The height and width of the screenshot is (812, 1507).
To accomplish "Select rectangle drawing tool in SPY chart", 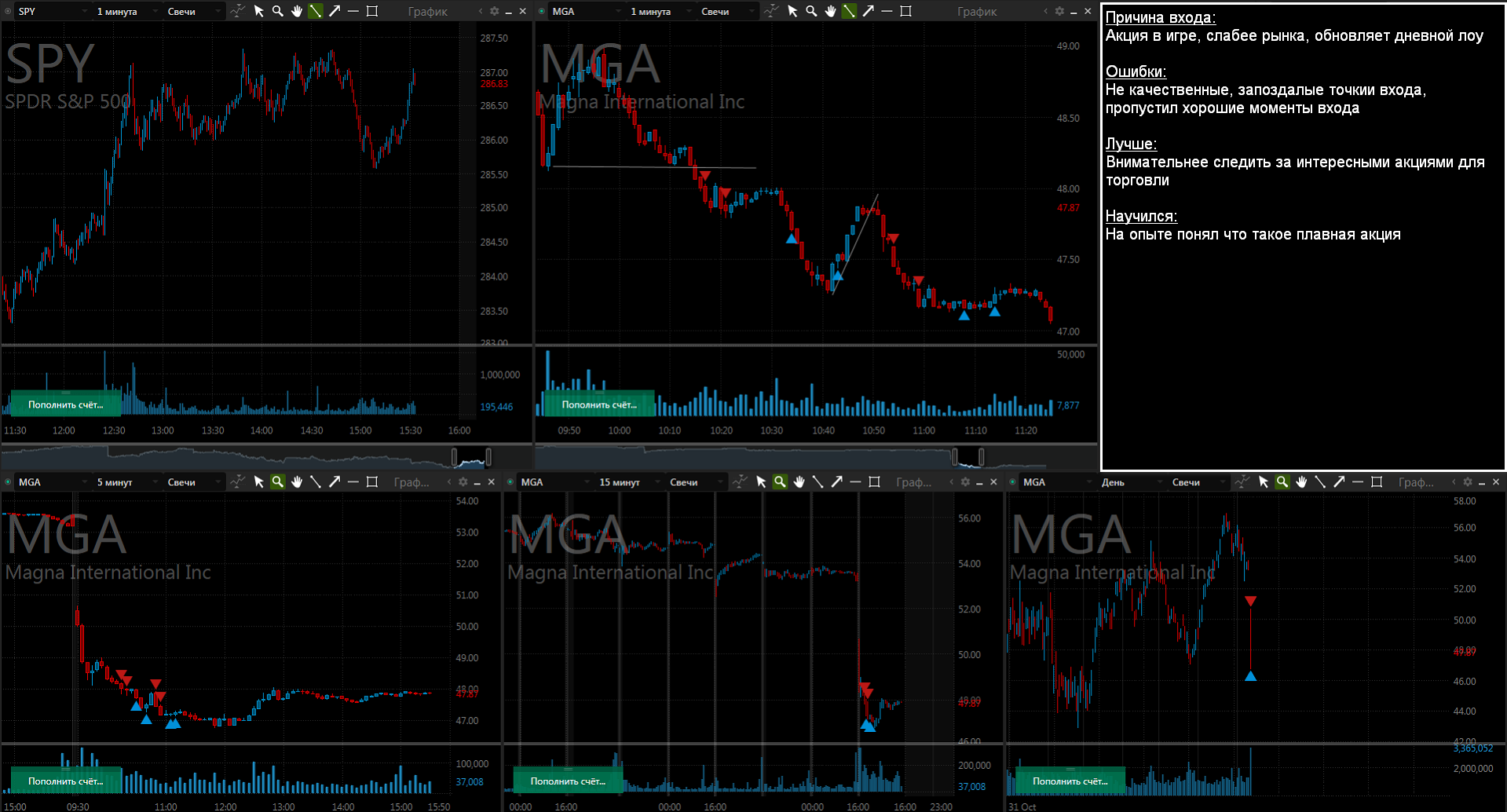I will 372,11.
